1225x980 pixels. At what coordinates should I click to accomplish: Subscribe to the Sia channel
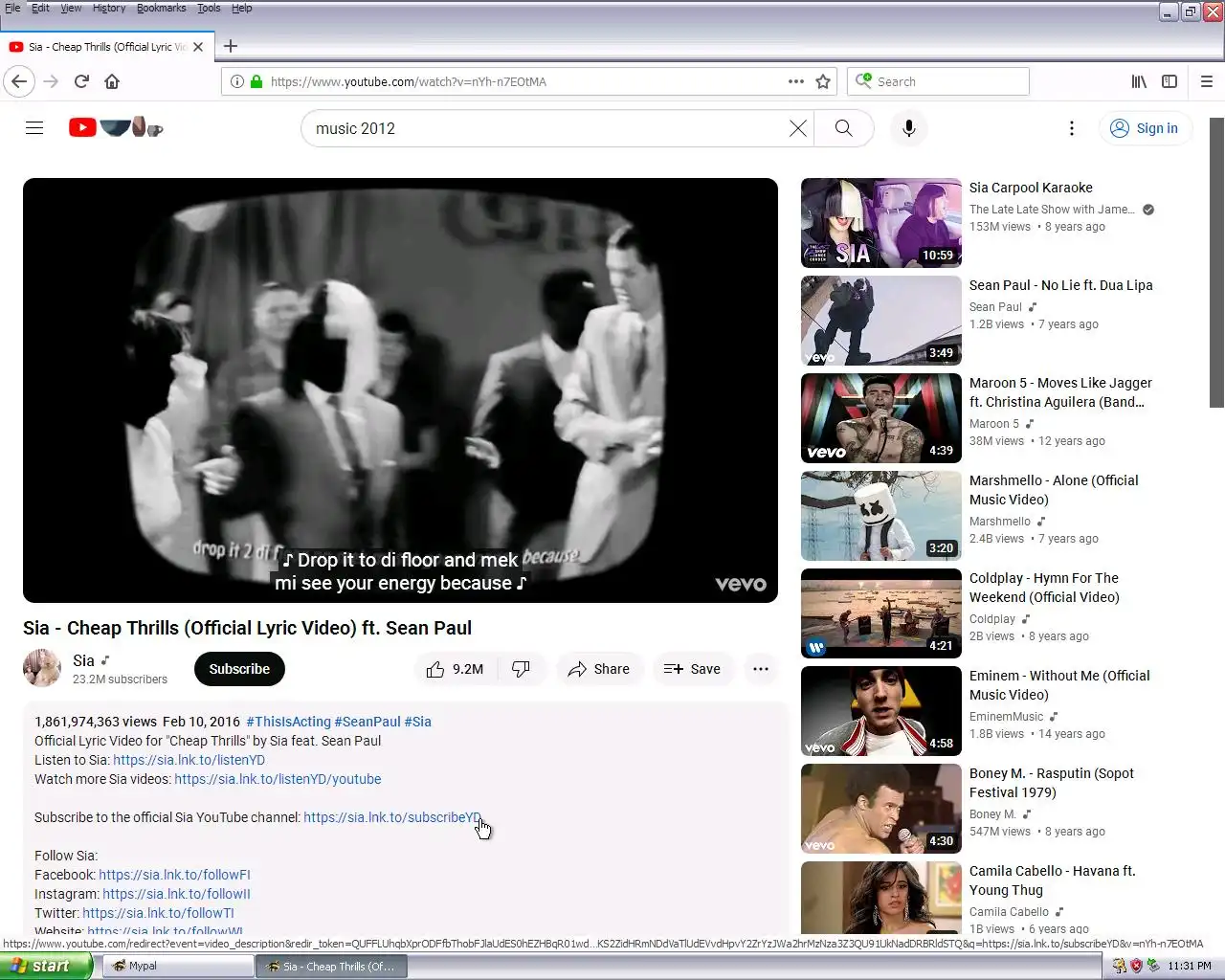pos(239,669)
